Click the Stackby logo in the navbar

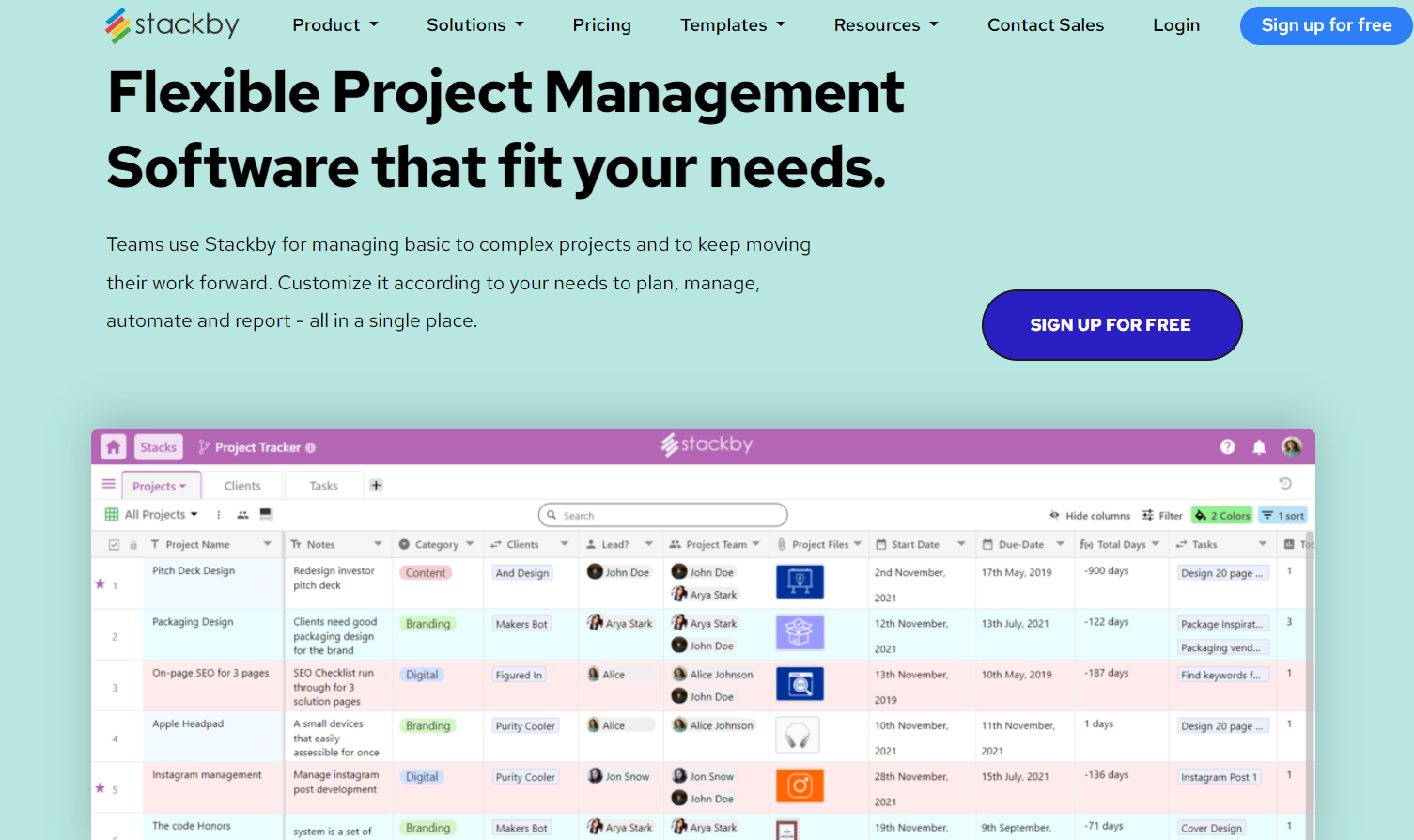(171, 24)
